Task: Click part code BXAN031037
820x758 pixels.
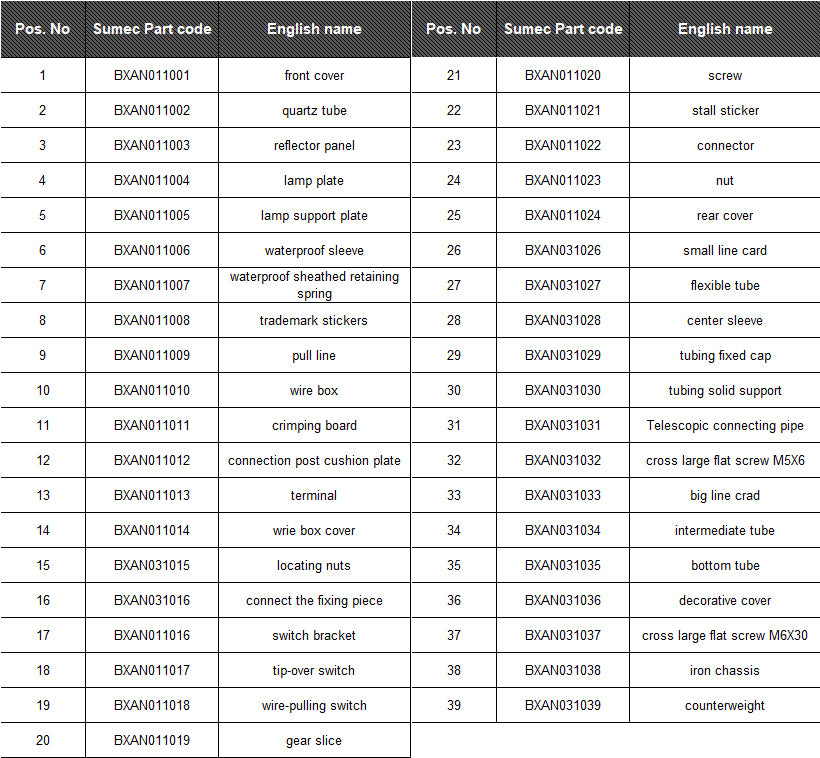Action: point(563,635)
